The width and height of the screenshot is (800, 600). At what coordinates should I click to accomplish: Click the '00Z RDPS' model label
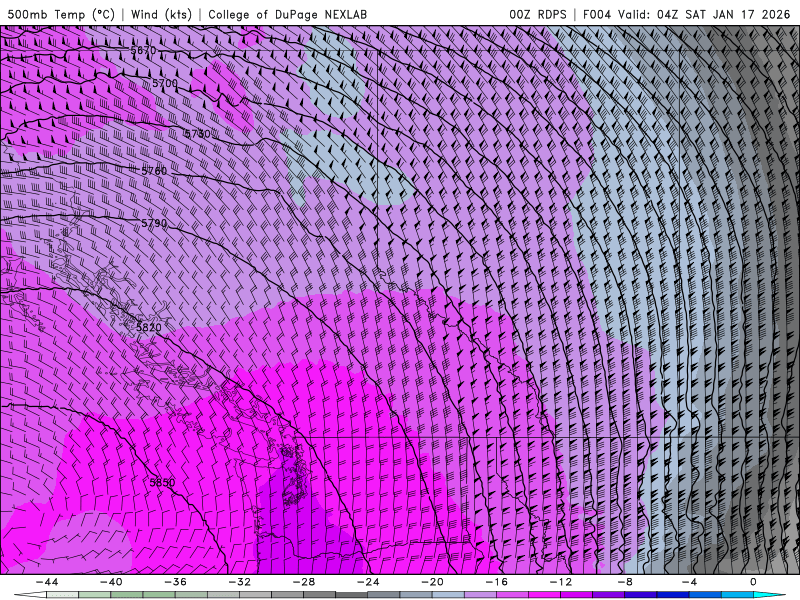coord(538,14)
